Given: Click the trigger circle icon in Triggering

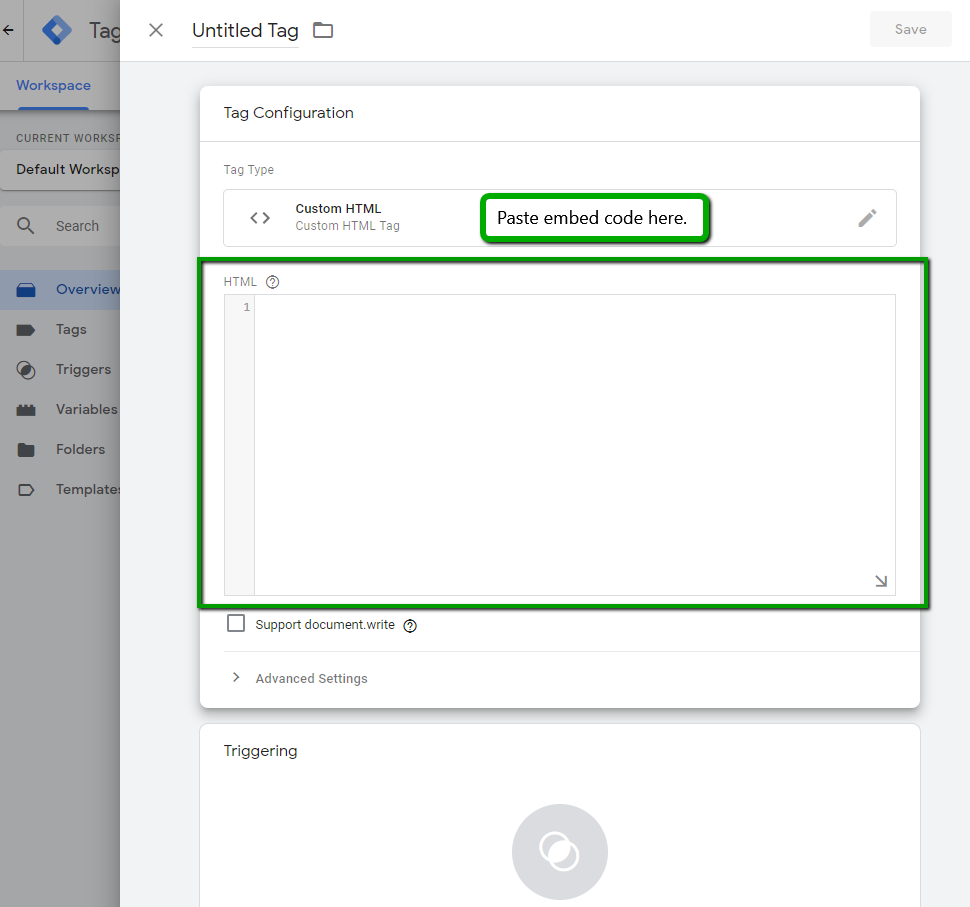Looking at the screenshot, I should [x=559, y=852].
